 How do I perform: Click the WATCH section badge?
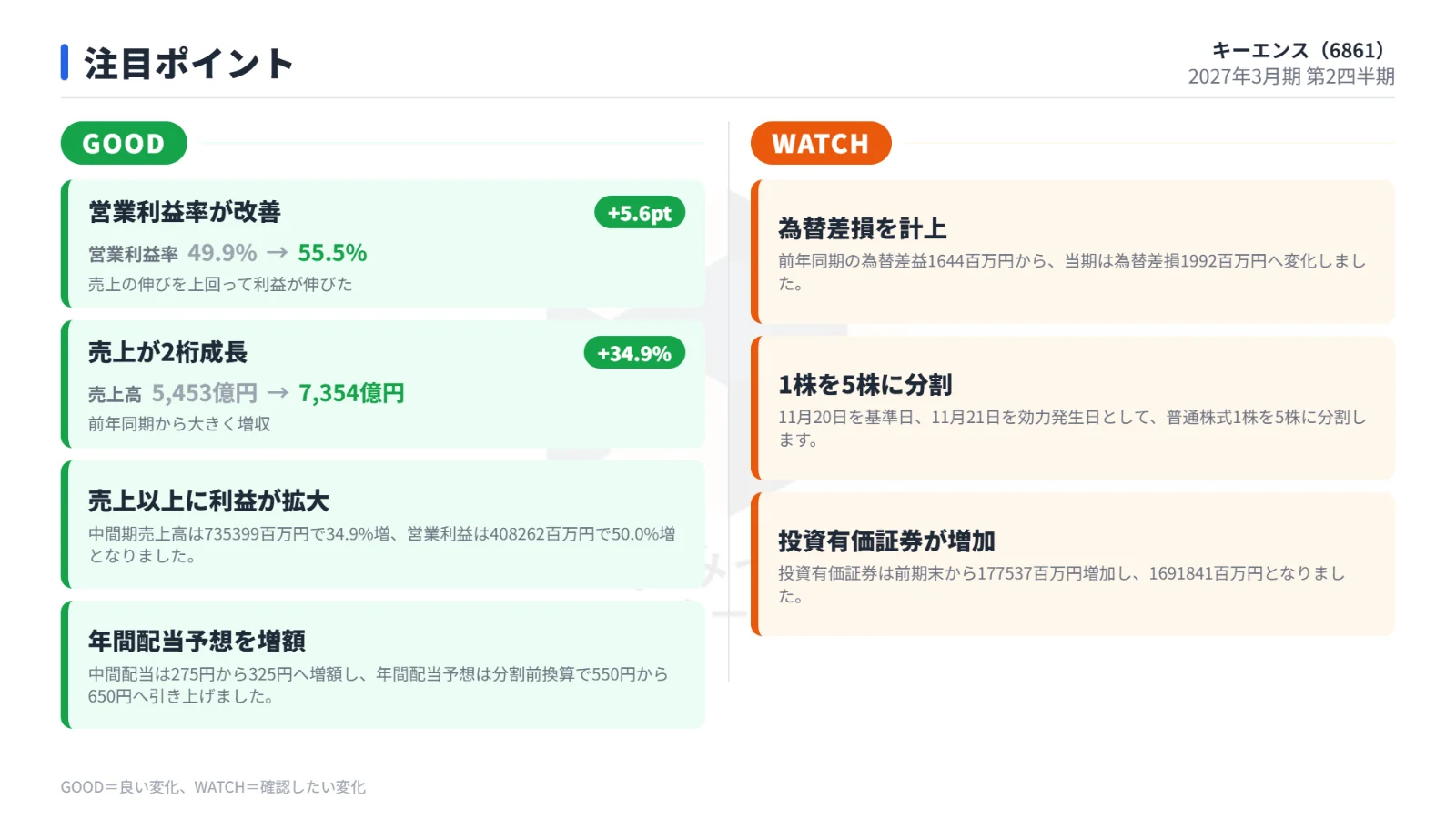[821, 143]
